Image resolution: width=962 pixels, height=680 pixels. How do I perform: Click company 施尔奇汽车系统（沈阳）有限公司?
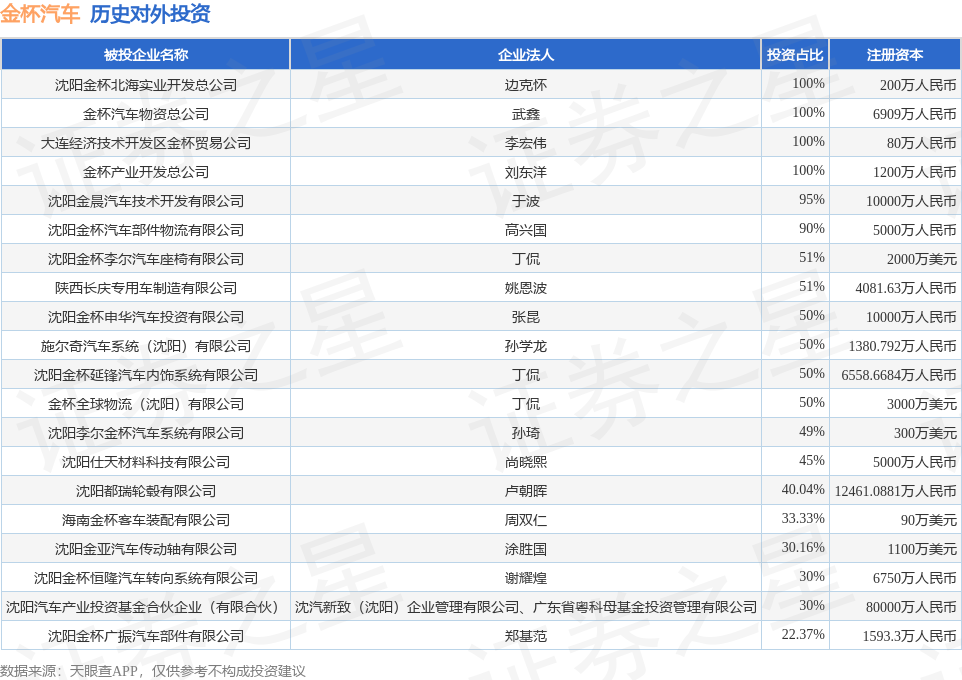146,346
